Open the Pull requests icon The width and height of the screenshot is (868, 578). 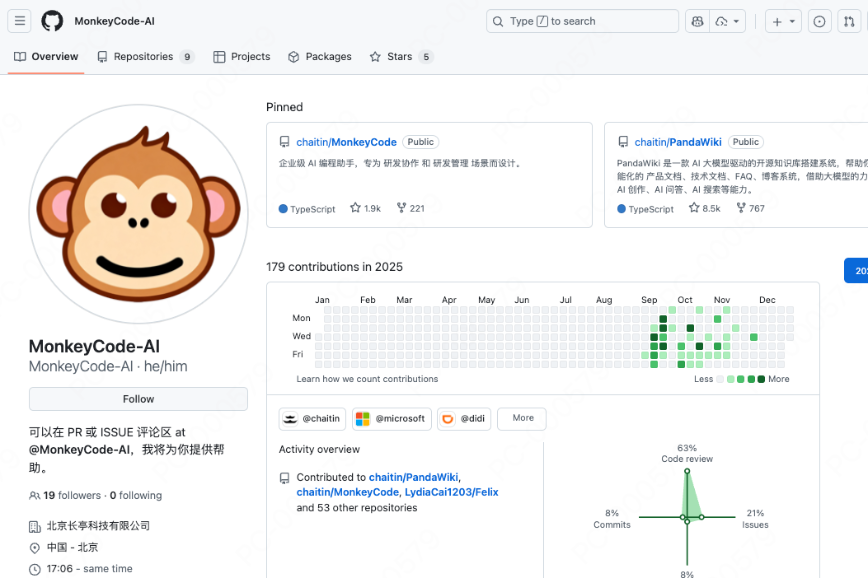click(x=849, y=21)
